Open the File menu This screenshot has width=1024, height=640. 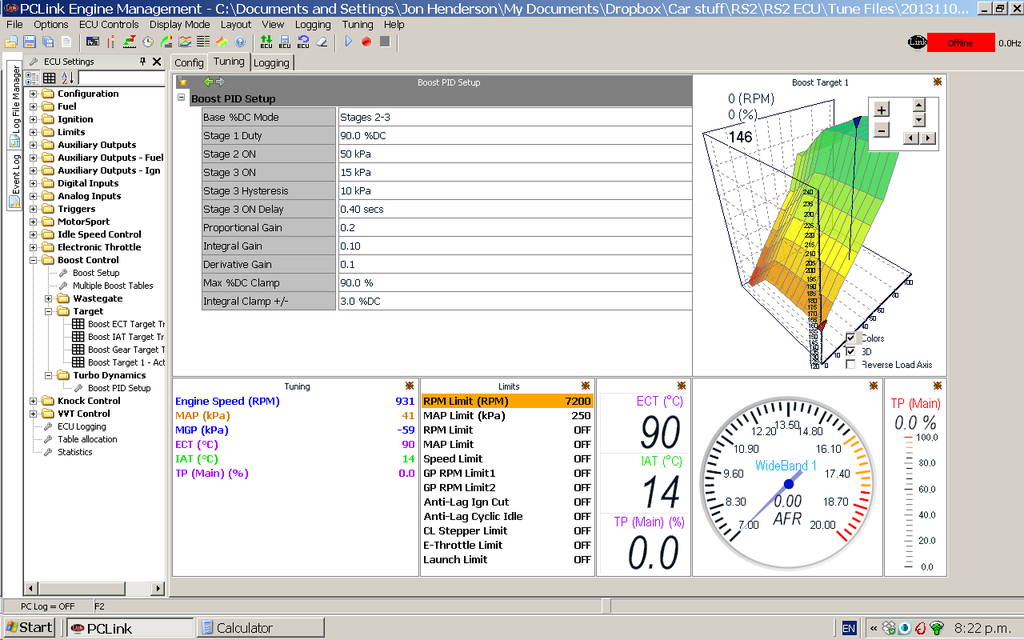coord(14,24)
